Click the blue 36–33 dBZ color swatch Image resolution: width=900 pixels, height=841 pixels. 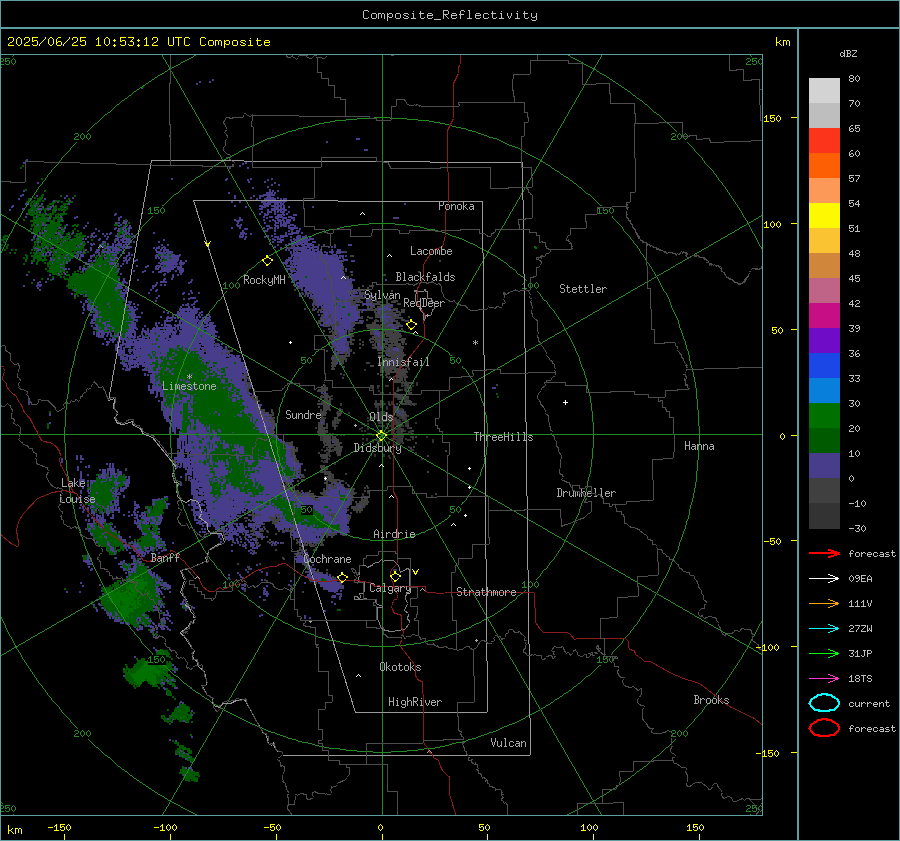tap(824, 365)
